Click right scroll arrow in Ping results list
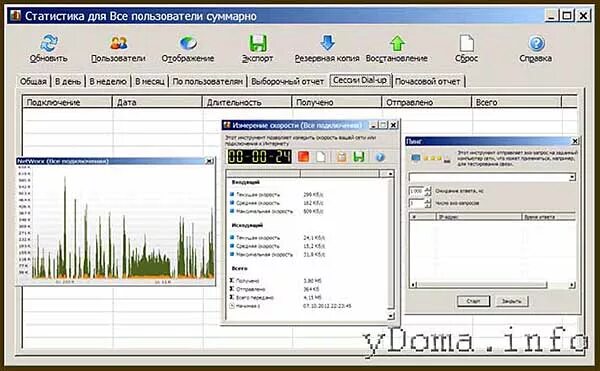Image resolution: width=600 pixels, height=371 pixels. tap(572, 285)
